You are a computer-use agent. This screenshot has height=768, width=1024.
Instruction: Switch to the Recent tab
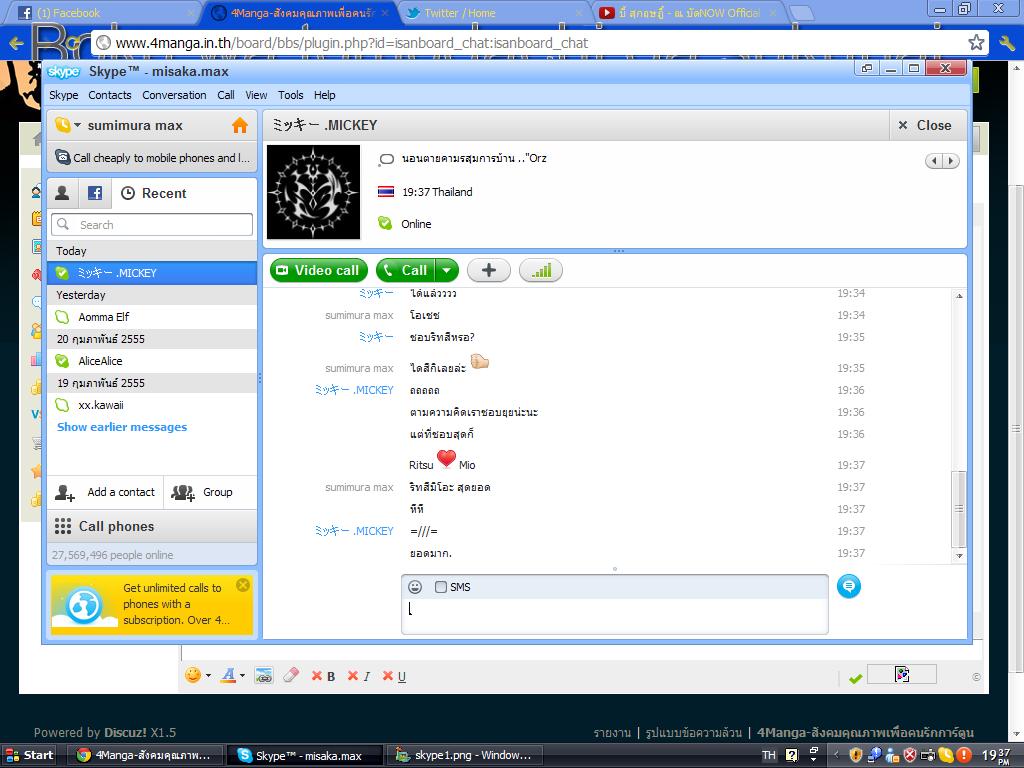click(154, 193)
